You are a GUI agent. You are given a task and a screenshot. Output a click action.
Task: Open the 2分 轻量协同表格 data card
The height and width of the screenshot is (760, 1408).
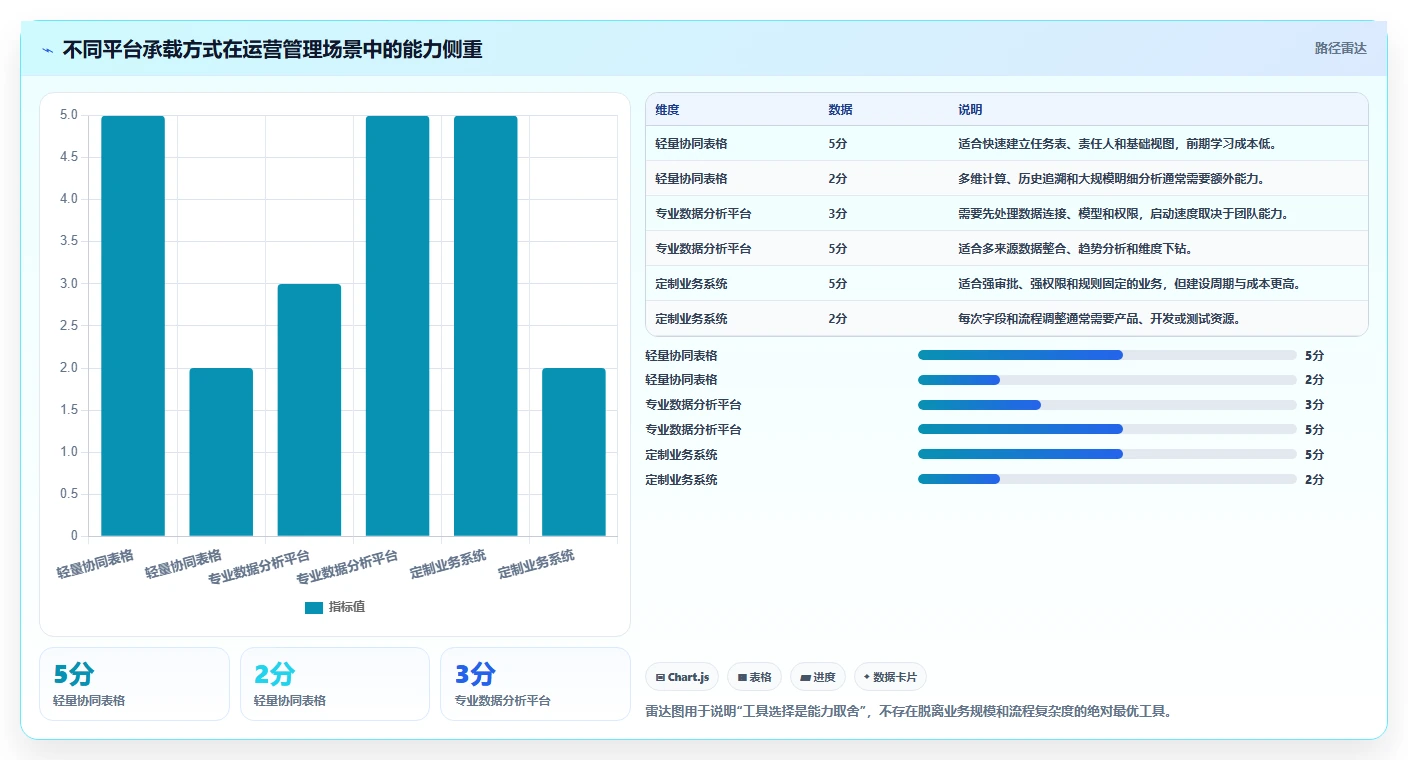[x=335, y=684]
